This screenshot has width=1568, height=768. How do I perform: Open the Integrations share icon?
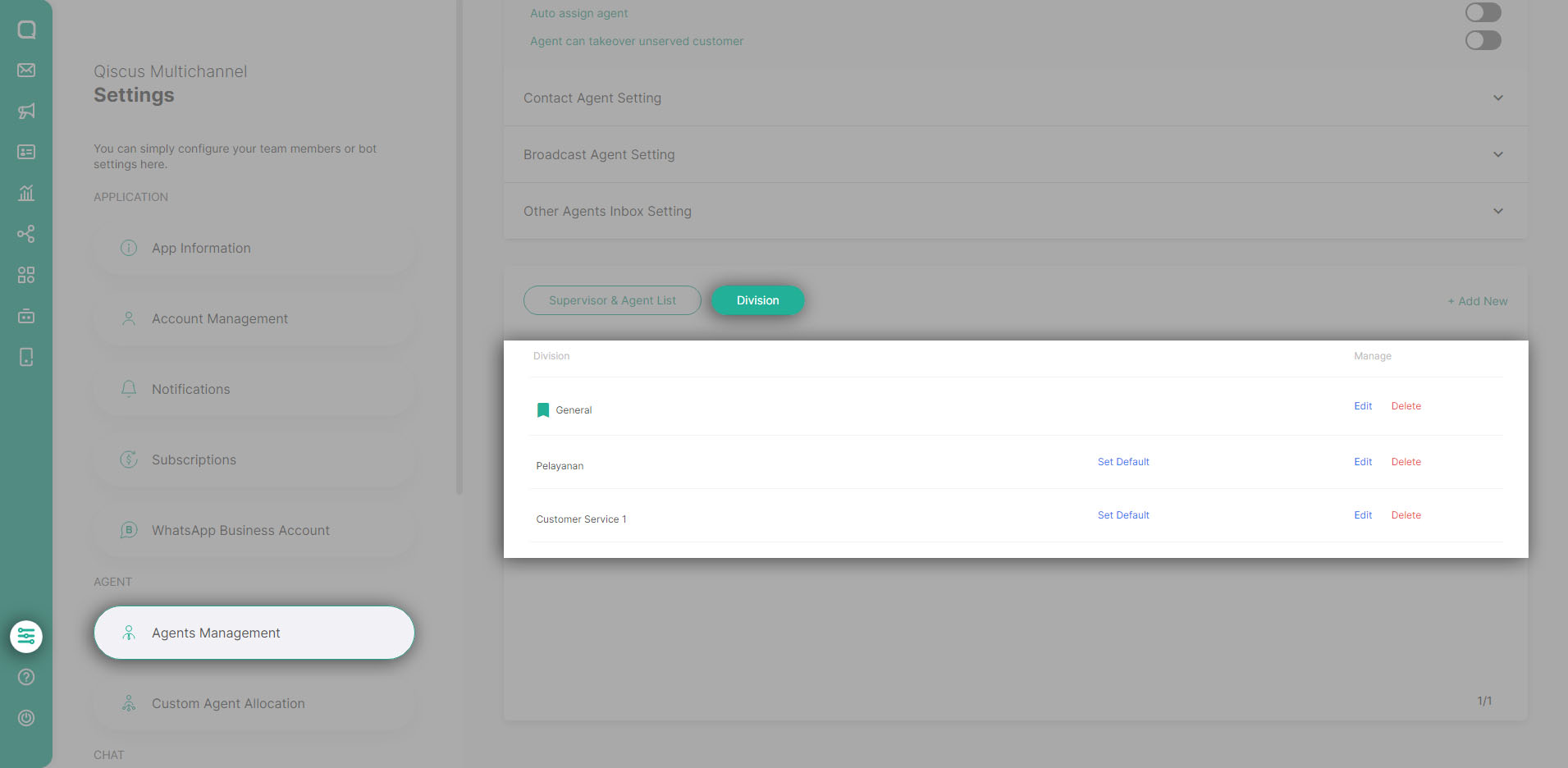26,234
